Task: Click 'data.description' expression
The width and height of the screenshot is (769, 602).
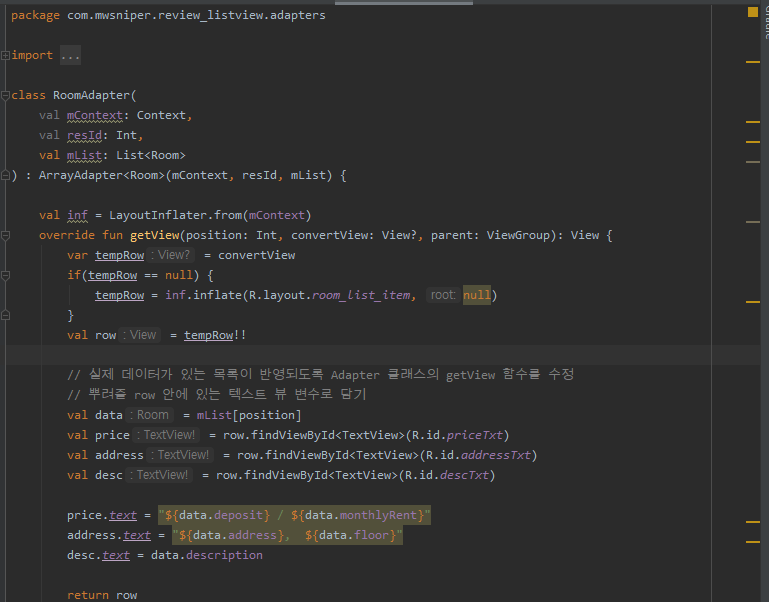Action: point(207,555)
